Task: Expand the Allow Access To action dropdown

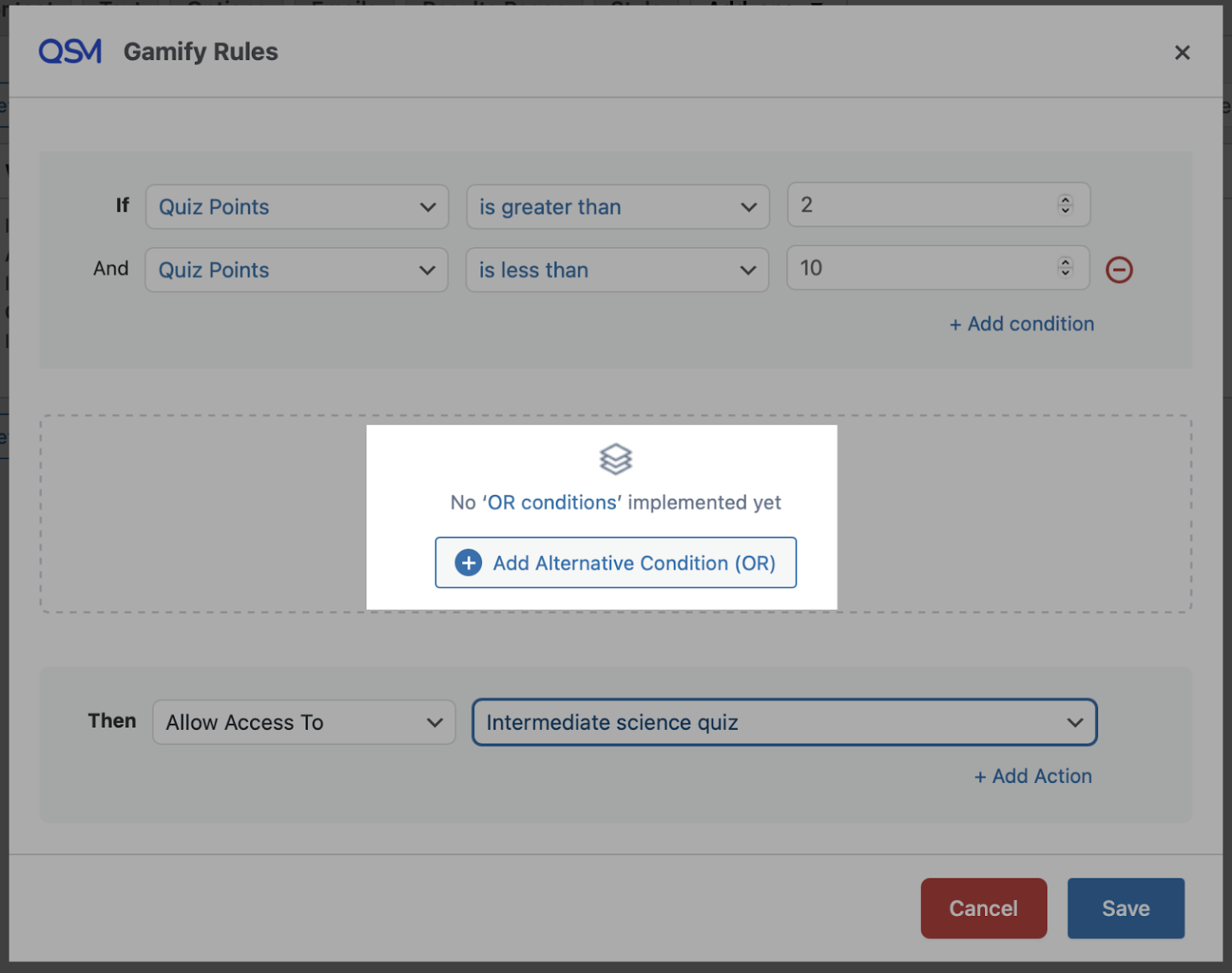Action: [304, 722]
